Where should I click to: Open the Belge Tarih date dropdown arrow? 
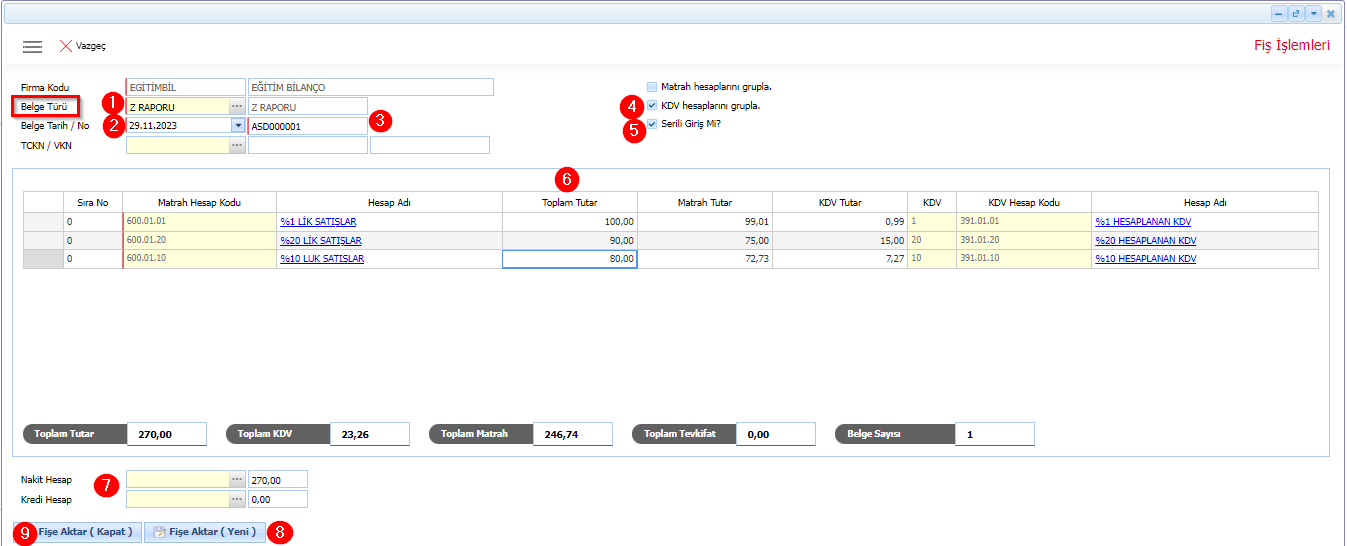[x=238, y=126]
